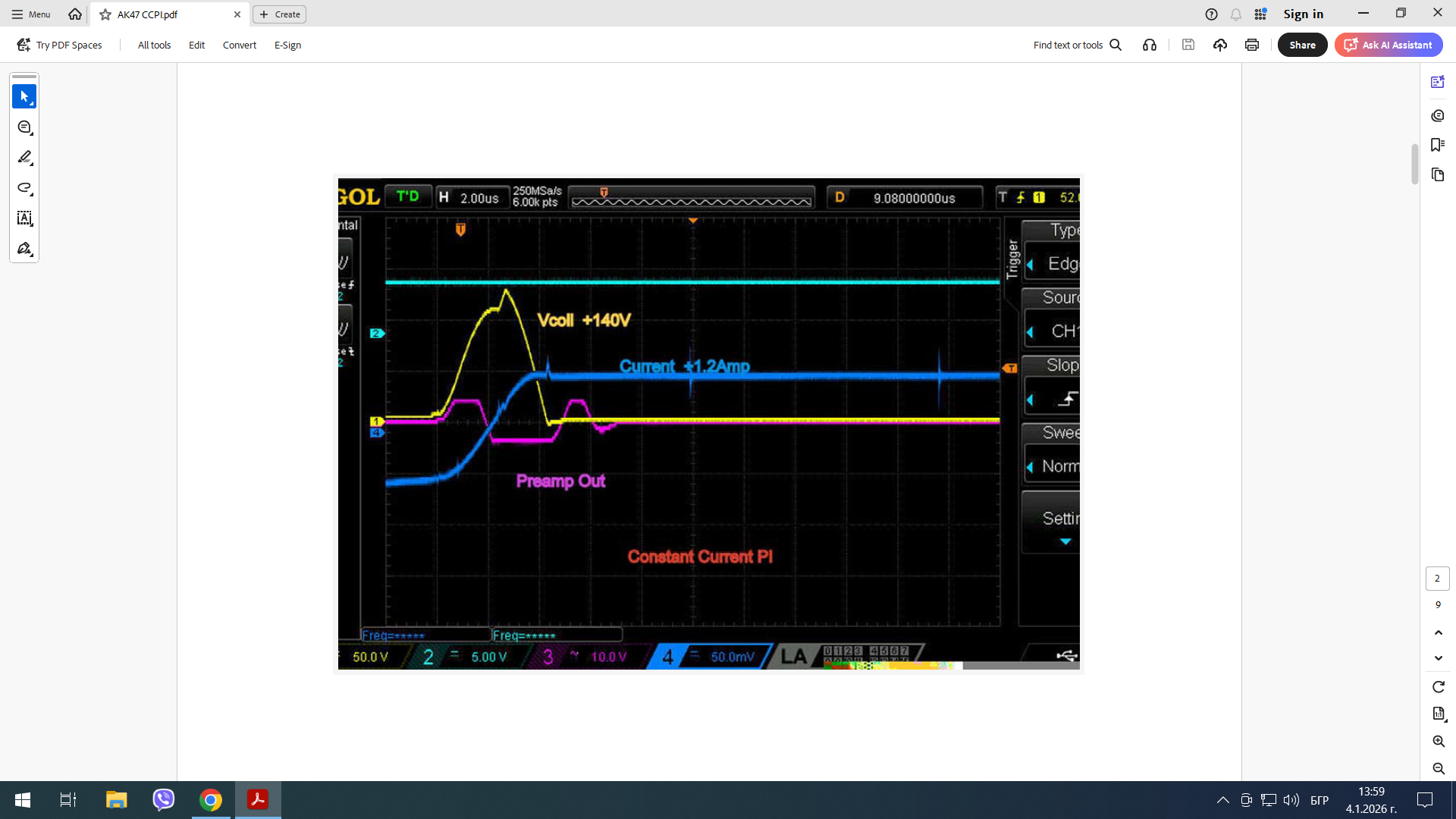The height and width of the screenshot is (819, 1456).
Task: Open the All tools menu
Action: click(x=154, y=45)
